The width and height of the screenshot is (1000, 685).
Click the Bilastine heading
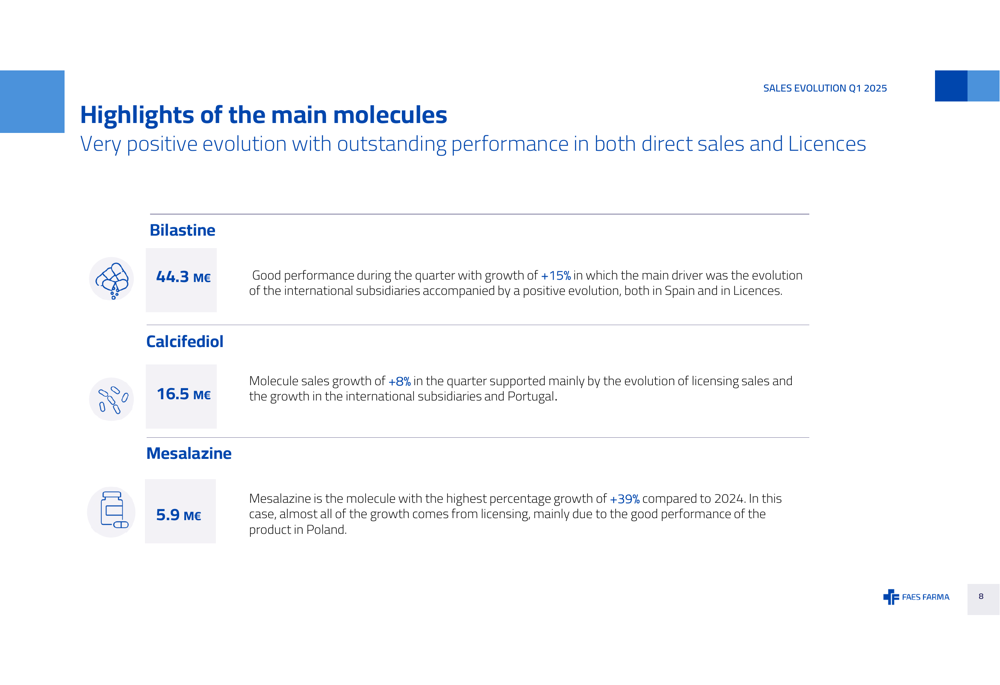[182, 230]
